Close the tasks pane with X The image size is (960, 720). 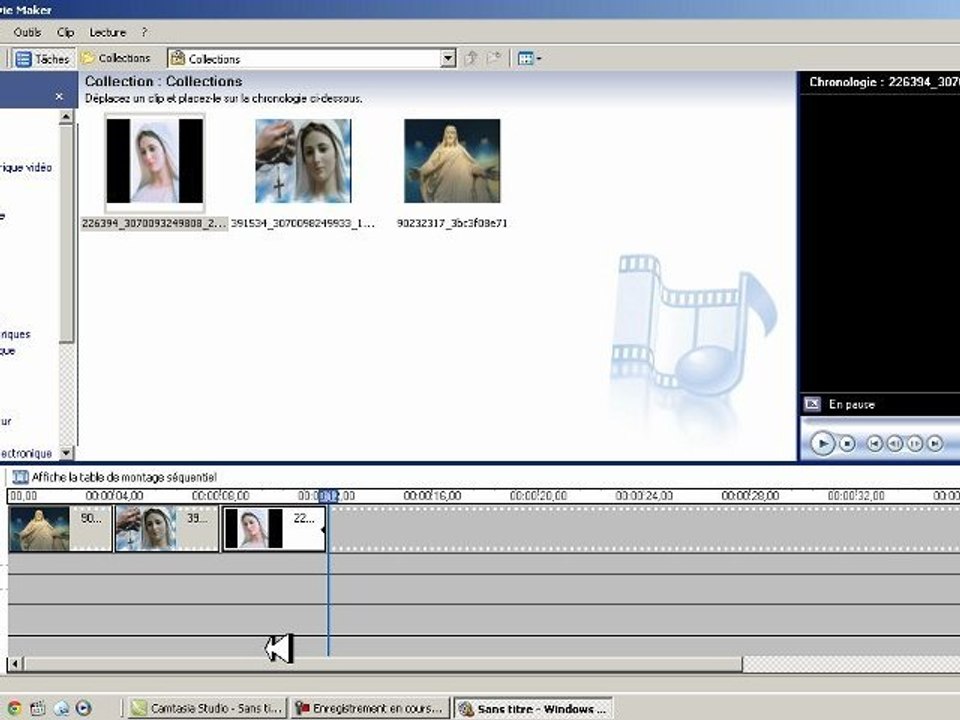pos(59,97)
